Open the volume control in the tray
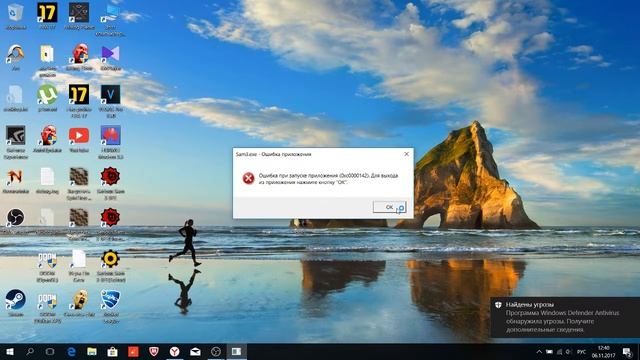Image resolution: width=640 pixels, height=360 pixels. [x=569, y=352]
